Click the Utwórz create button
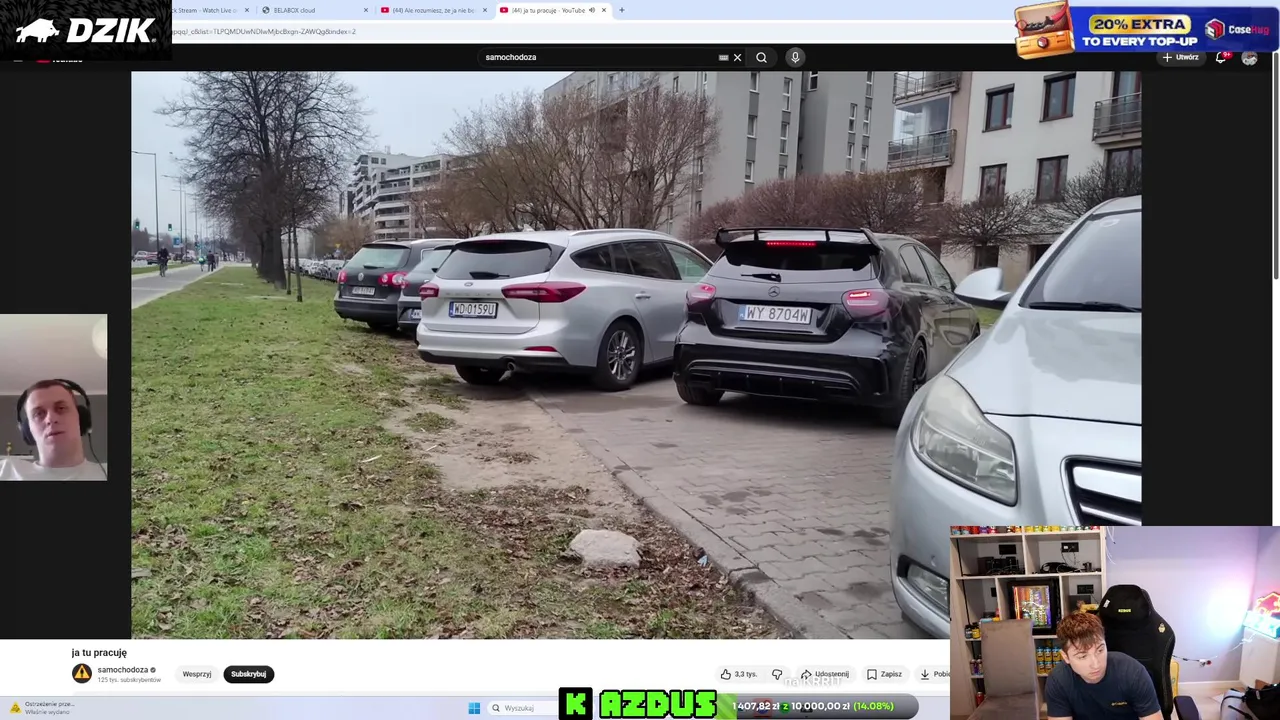 1181,57
